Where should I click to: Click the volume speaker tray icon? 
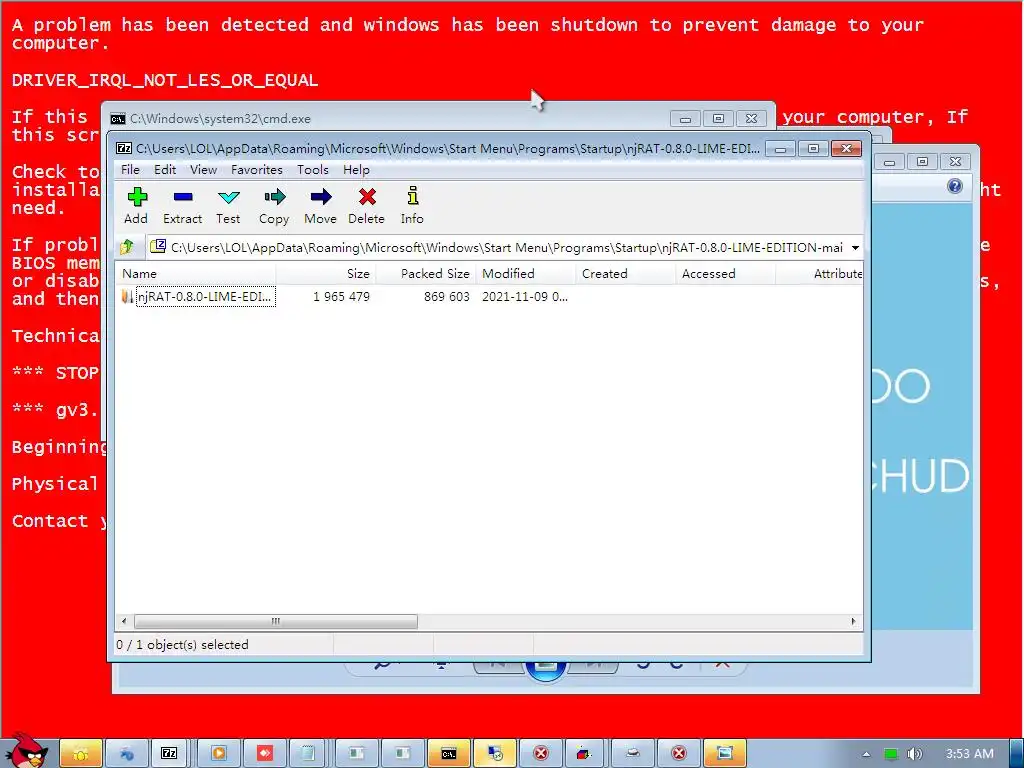[915, 754]
